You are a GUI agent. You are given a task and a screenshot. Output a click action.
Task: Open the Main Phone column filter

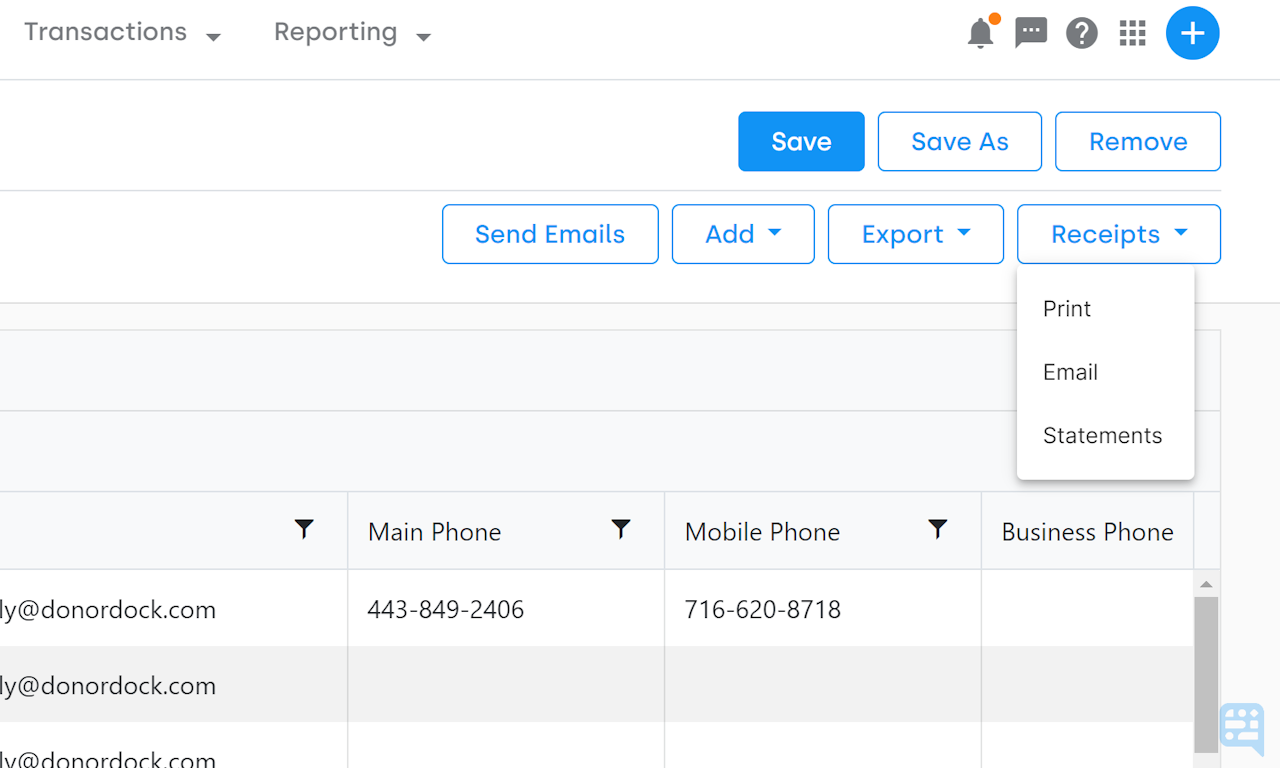(x=621, y=529)
